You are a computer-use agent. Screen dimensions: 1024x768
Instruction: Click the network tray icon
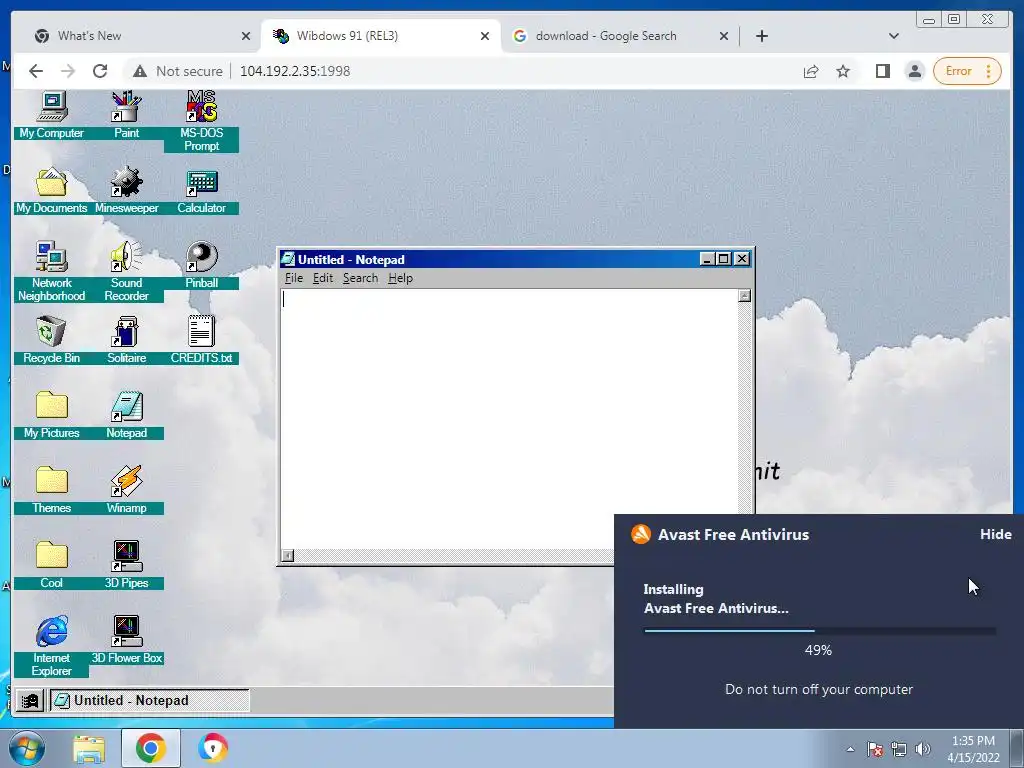(x=899, y=749)
